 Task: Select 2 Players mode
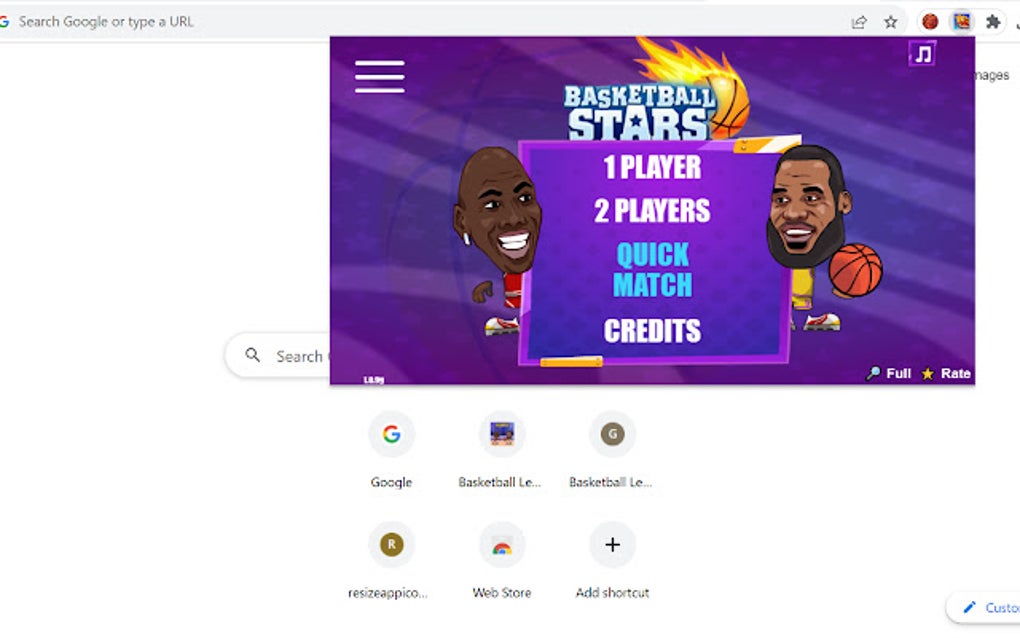point(652,211)
